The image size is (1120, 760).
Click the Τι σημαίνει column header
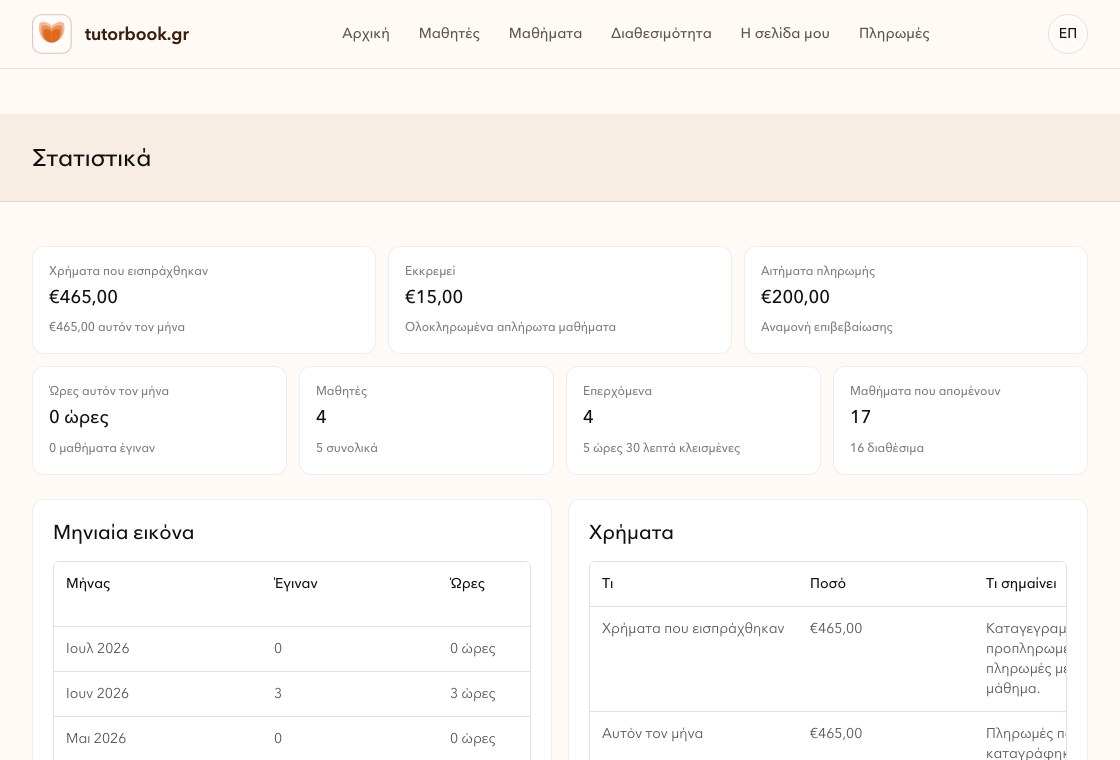pos(1021,584)
